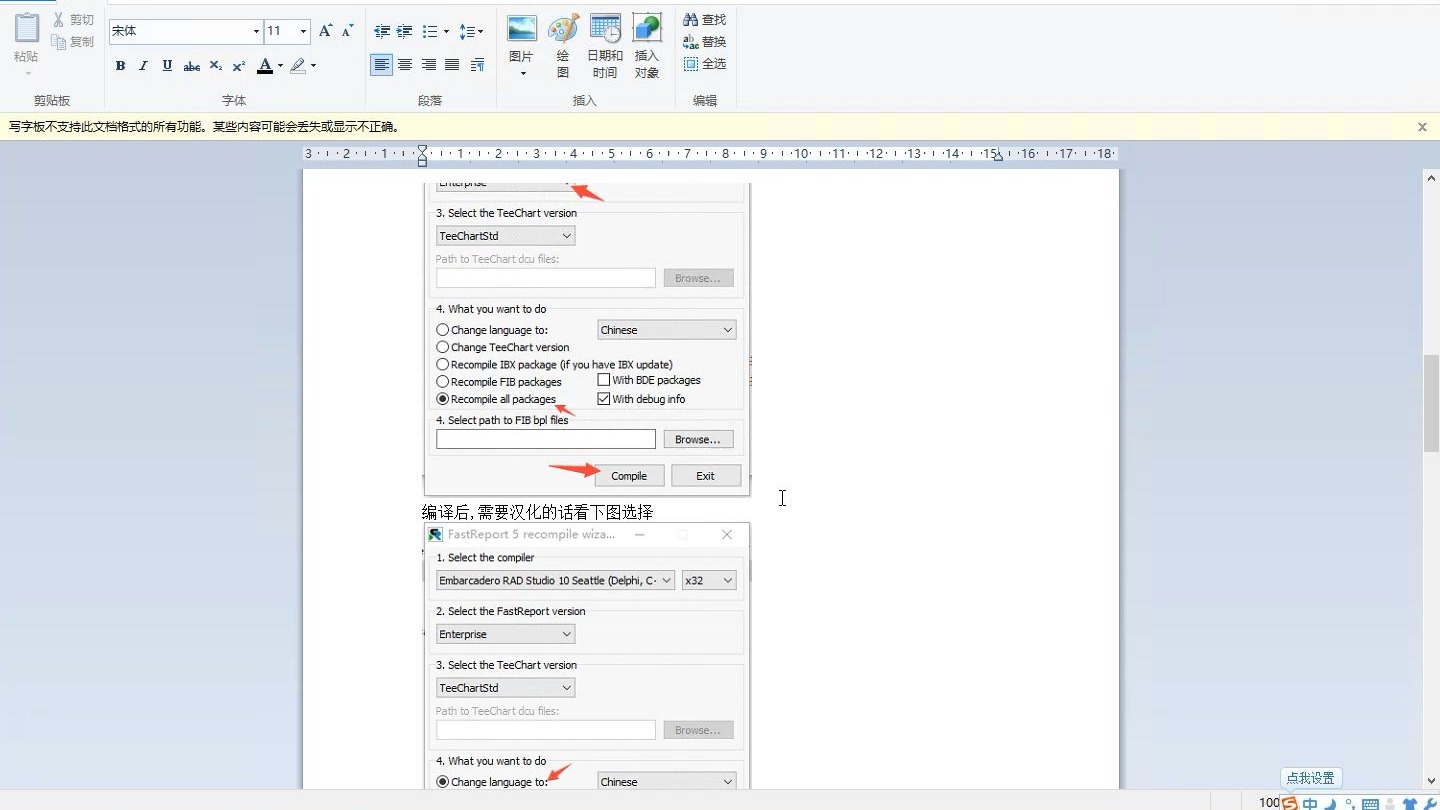Insert object (插入对象) icon

pos(647,28)
